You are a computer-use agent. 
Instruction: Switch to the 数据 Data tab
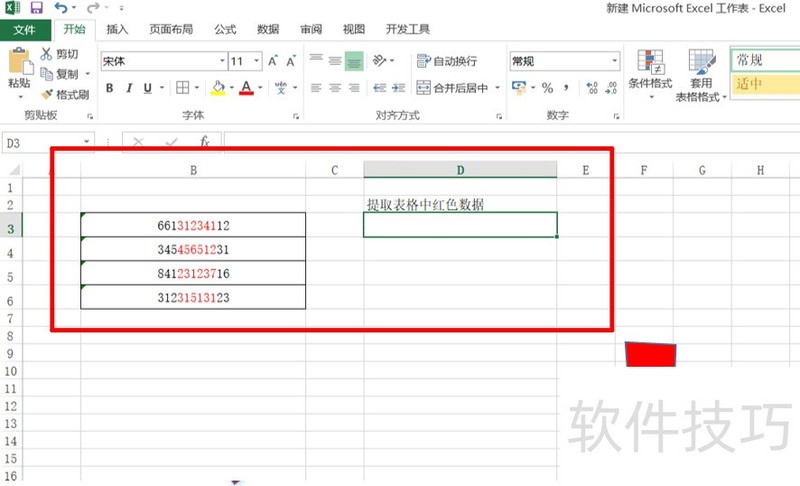pos(268,29)
